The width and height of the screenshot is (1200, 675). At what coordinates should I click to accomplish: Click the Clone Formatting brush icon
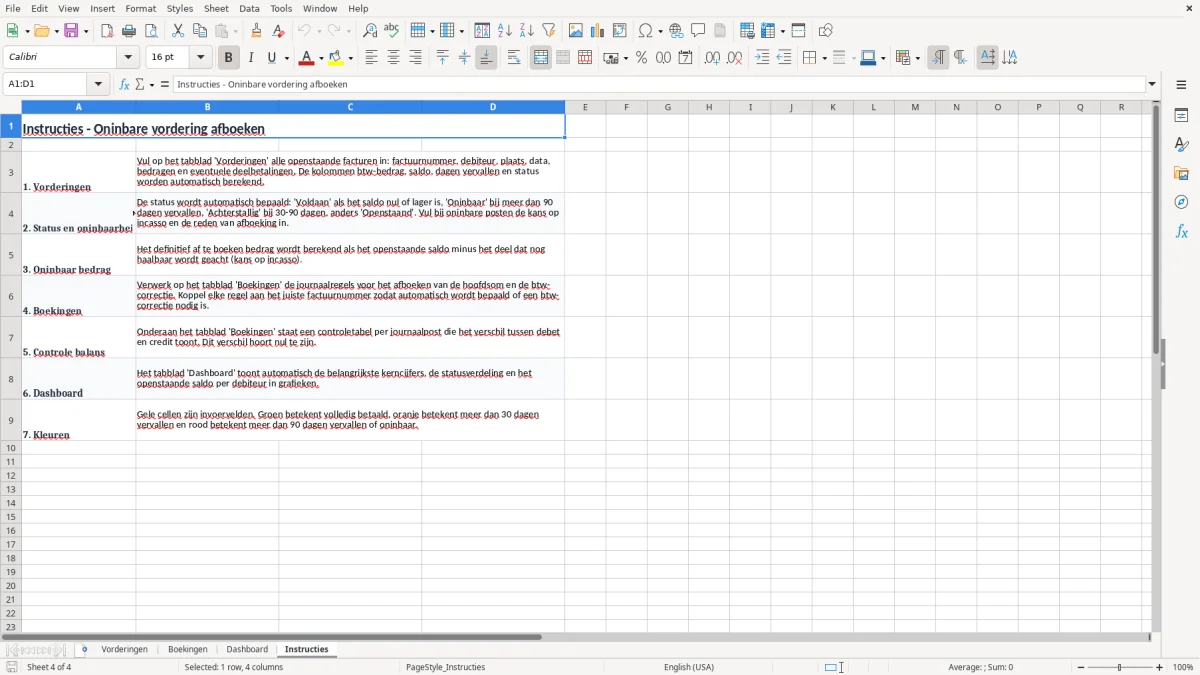click(x=257, y=31)
